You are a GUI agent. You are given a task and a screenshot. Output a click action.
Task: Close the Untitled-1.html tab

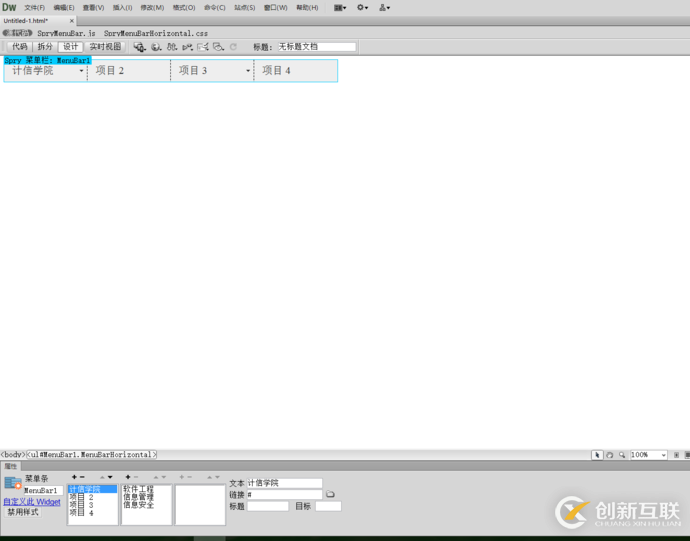click(72, 21)
